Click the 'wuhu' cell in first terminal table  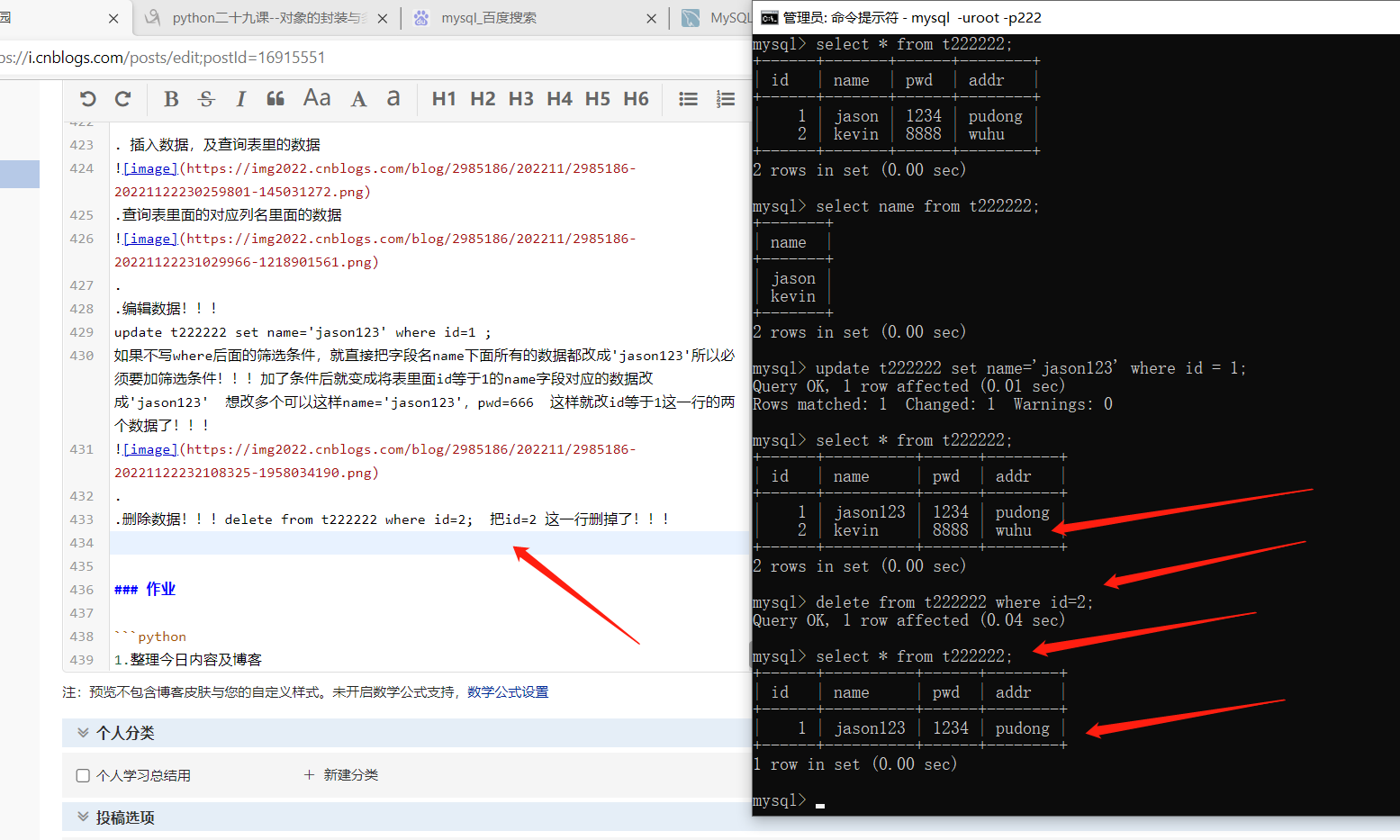987,134
